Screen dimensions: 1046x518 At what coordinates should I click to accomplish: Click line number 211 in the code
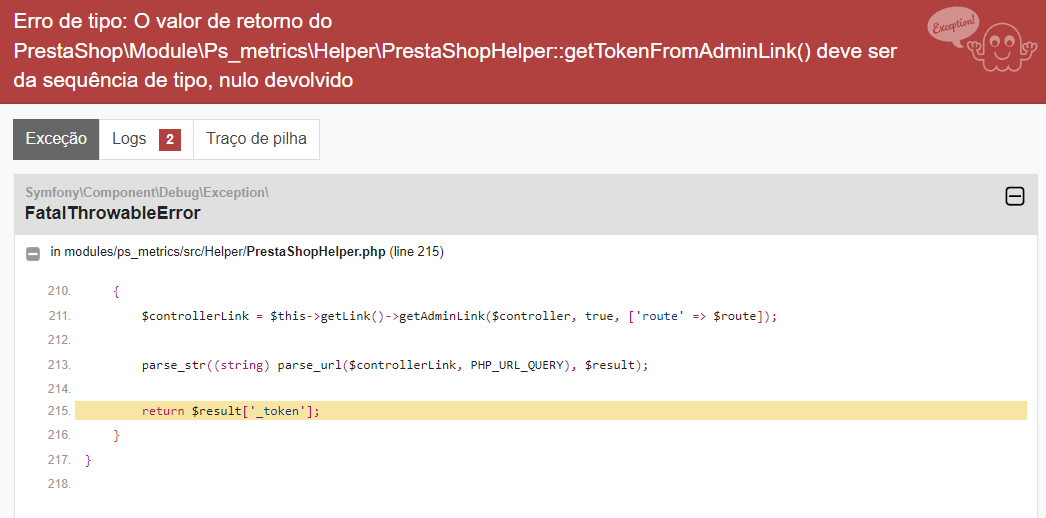[x=59, y=316]
